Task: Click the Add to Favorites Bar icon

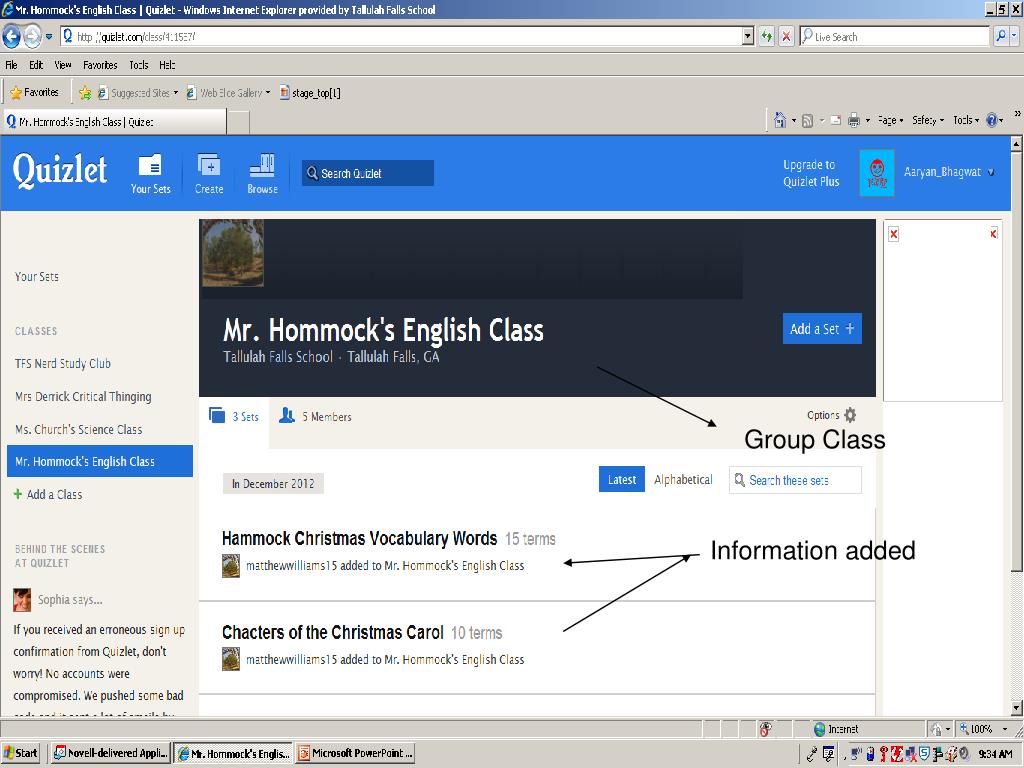Action: 85,93
